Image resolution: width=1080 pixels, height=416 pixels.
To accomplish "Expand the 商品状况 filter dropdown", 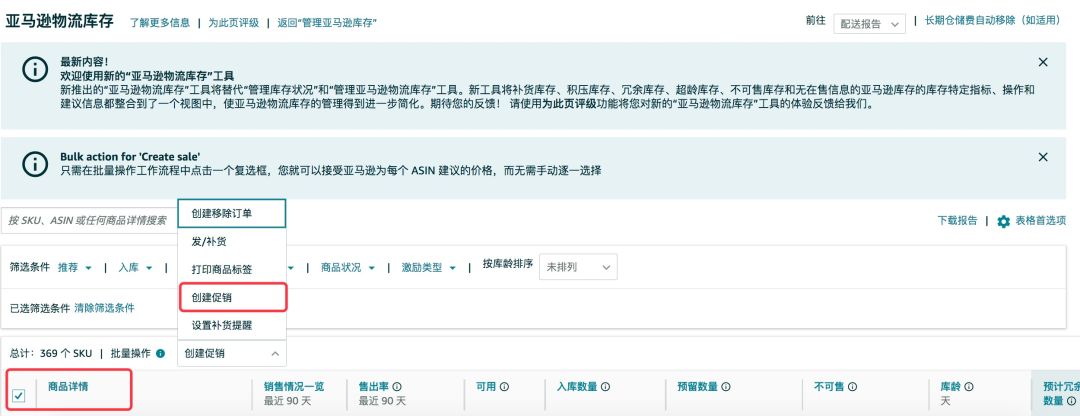I will pos(348,267).
